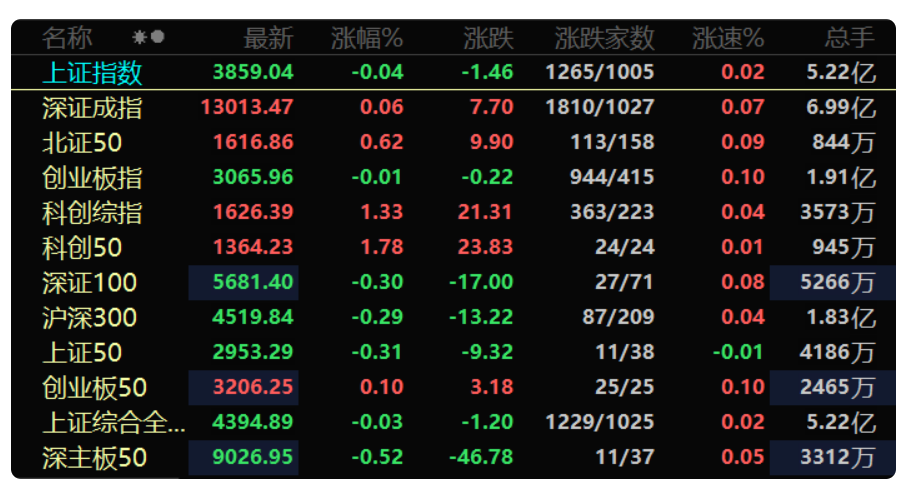902x491 pixels.
Task: Click the 24/24 advance-decline cell
Action: (x=625, y=247)
